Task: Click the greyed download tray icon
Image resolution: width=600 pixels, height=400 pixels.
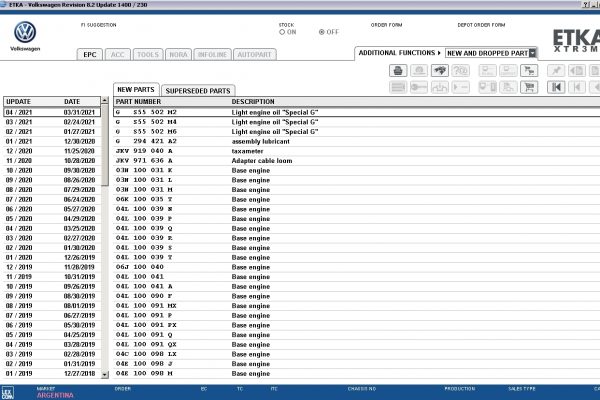Action: 440,87
